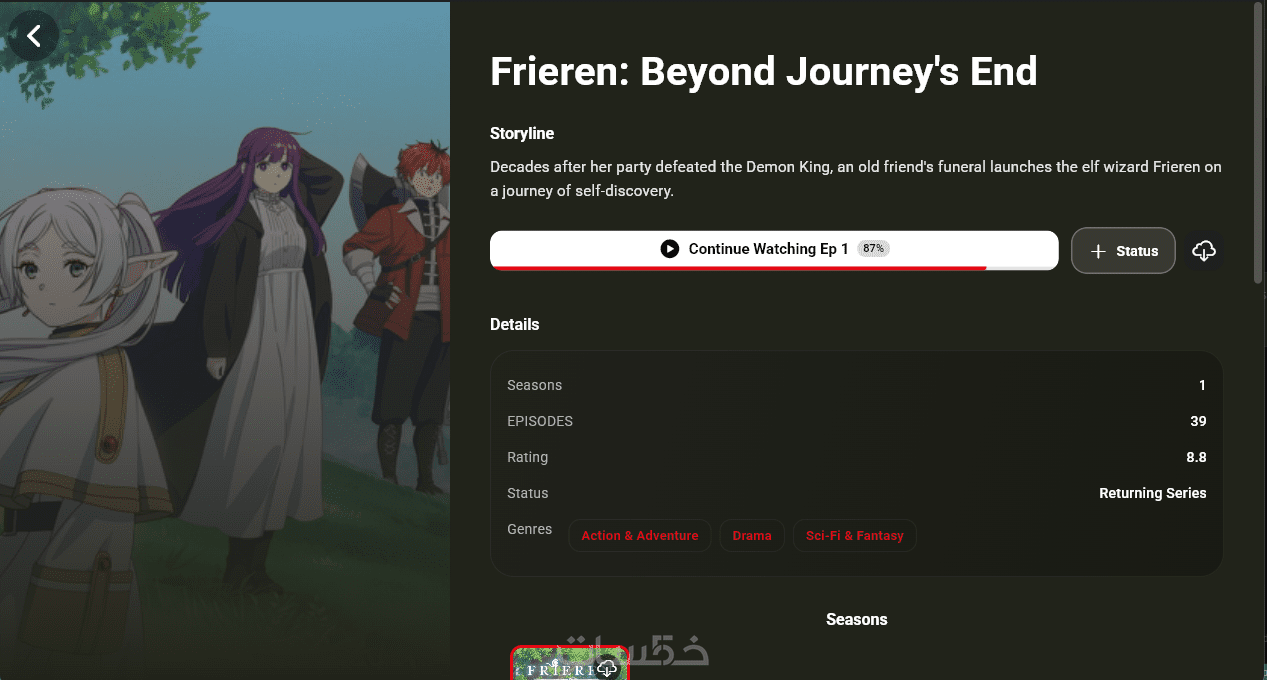Click the red watch progress bar
The width and height of the screenshot is (1267, 680).
[x=738, y=268]
